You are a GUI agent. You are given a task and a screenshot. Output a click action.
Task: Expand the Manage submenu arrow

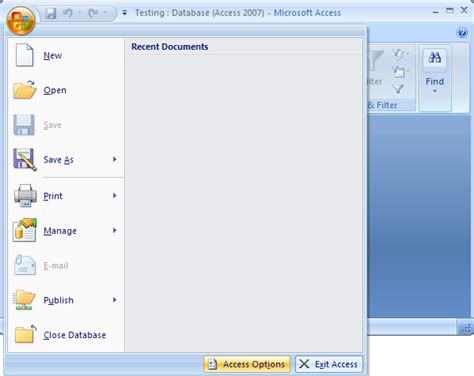[115, 230]
